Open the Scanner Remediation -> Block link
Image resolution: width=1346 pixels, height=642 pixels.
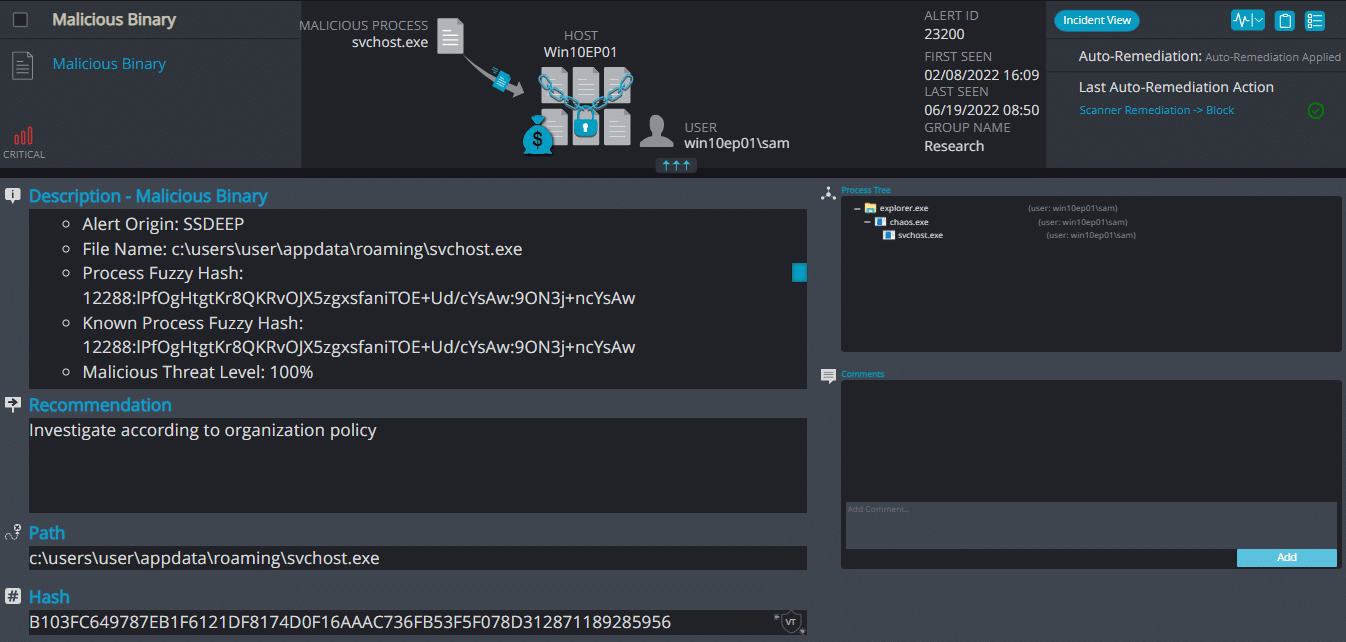[1156, 110]
